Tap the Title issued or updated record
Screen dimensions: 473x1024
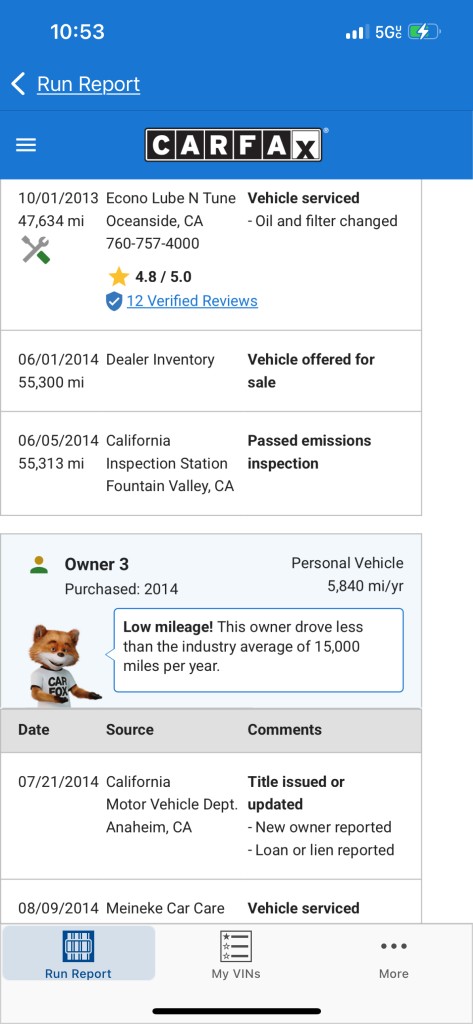pos(210,816)
